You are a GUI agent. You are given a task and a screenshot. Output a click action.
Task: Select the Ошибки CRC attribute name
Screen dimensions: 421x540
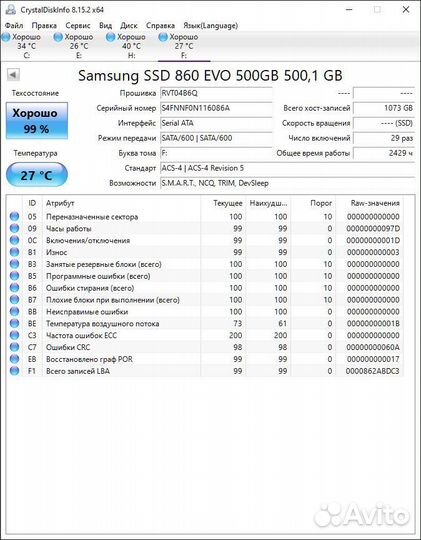click(x=68, y=347)
